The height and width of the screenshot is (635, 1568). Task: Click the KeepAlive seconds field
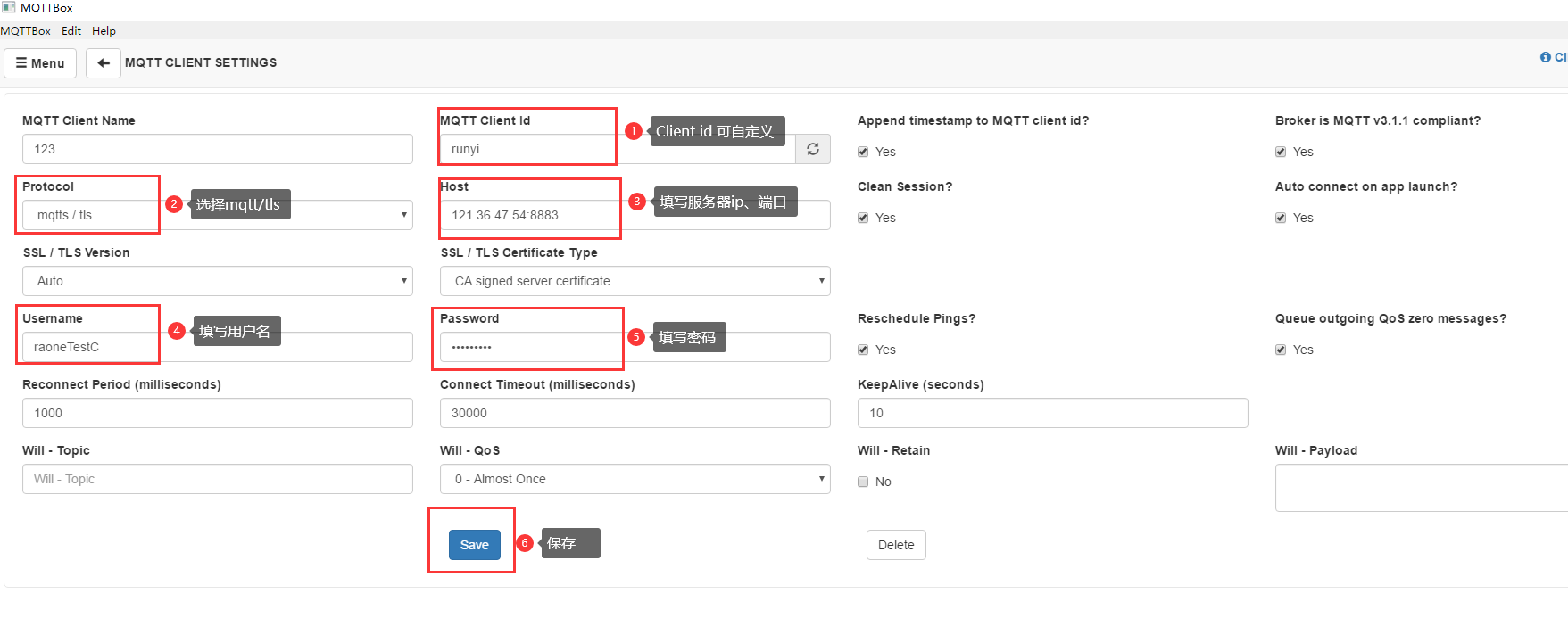[x=1052, y=413]
